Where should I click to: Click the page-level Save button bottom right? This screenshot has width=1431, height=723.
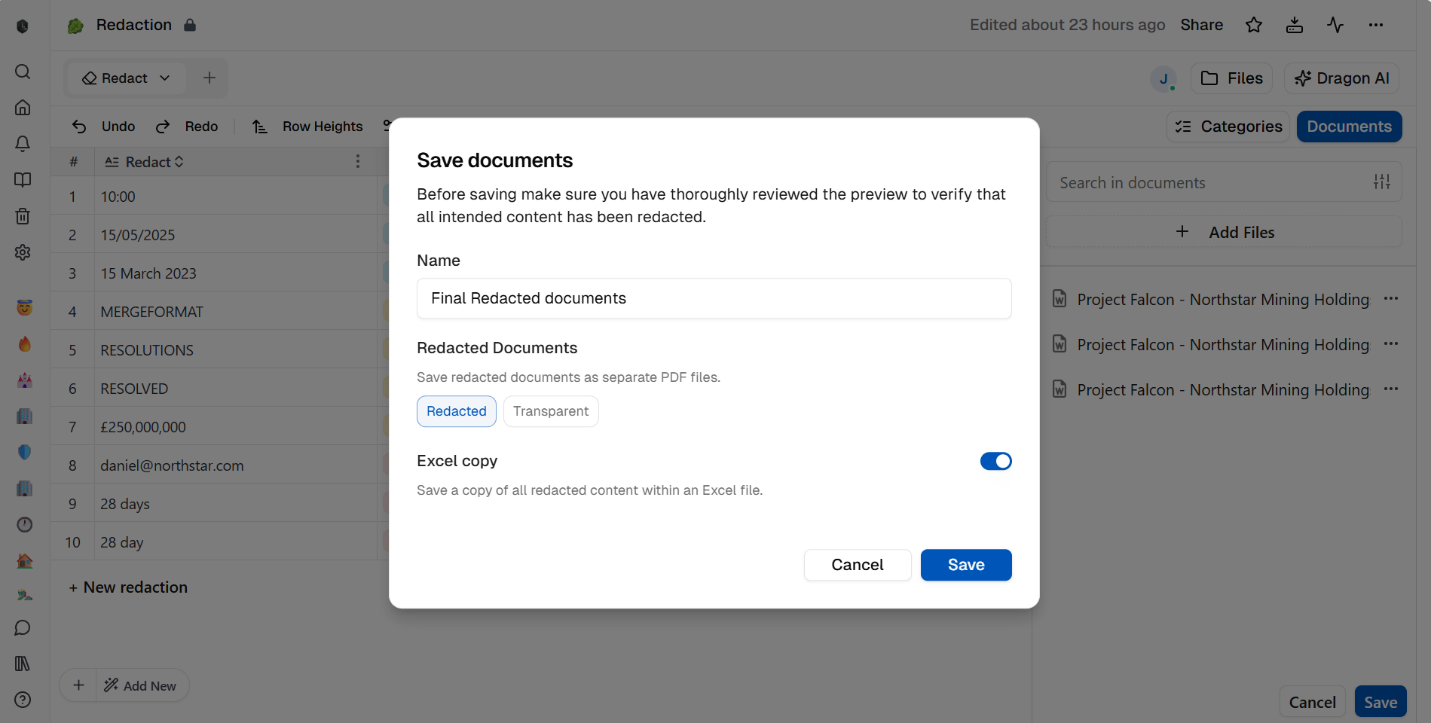coord(1380,702)
